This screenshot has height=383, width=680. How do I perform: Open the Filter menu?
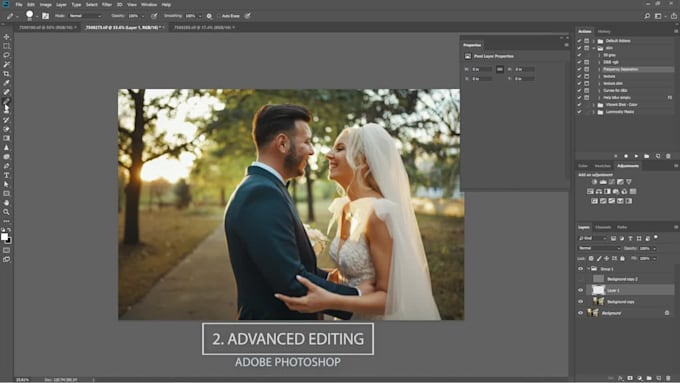(x=107, y=4)
